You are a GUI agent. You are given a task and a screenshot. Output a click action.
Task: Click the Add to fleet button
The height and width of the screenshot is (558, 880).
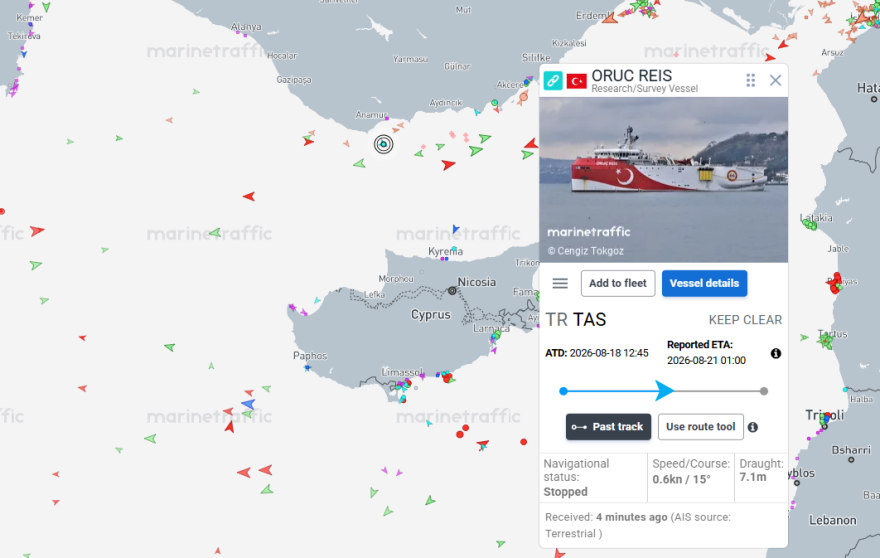point(617,283)
